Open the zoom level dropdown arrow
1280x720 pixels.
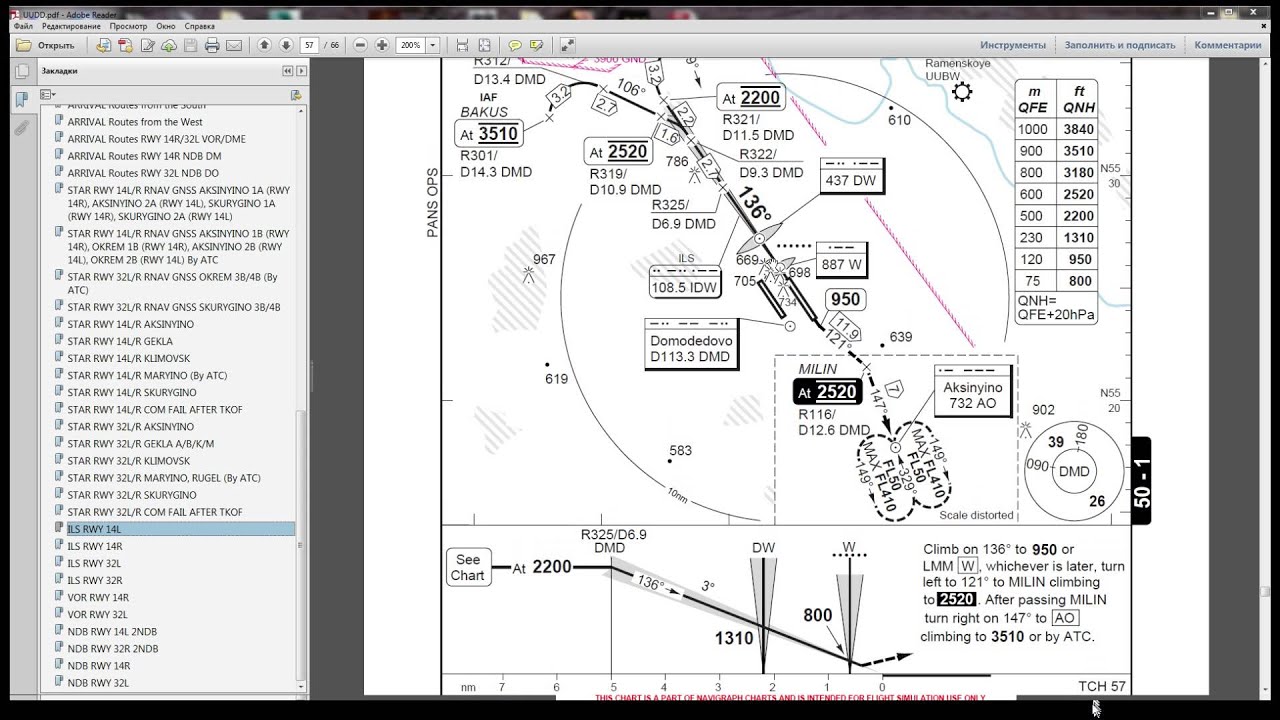coord(433,45)
